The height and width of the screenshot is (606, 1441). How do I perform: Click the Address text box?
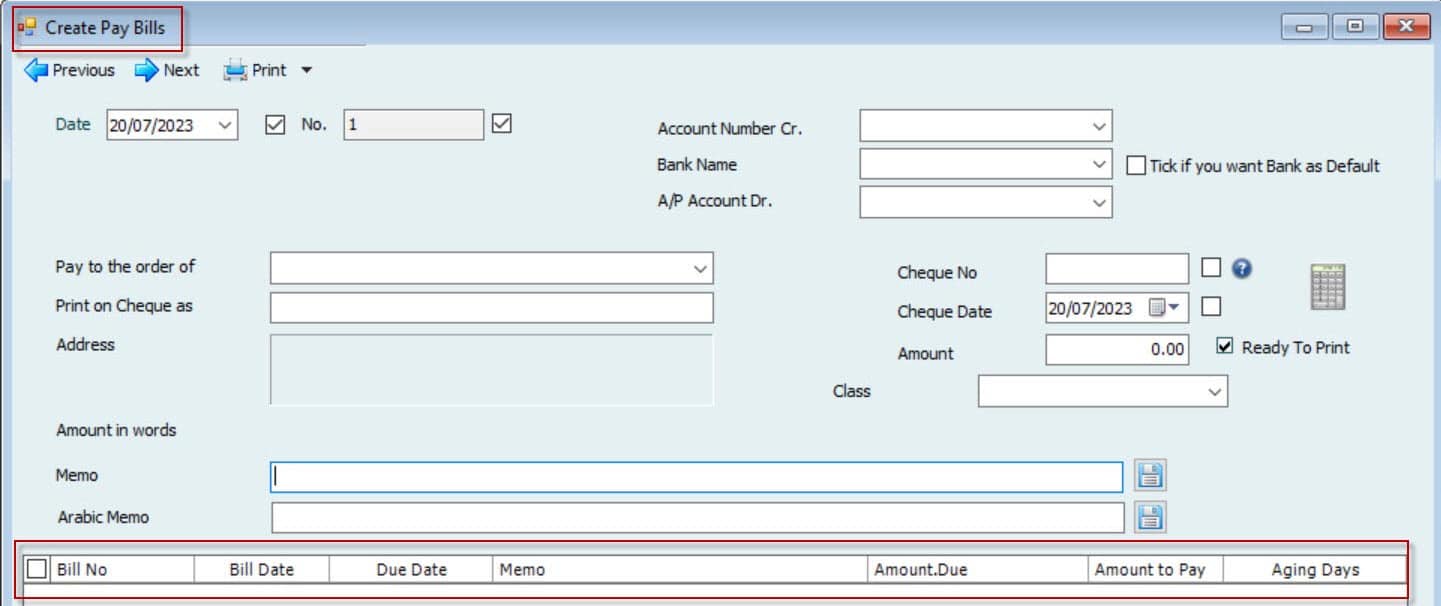[x=492, y=370]
